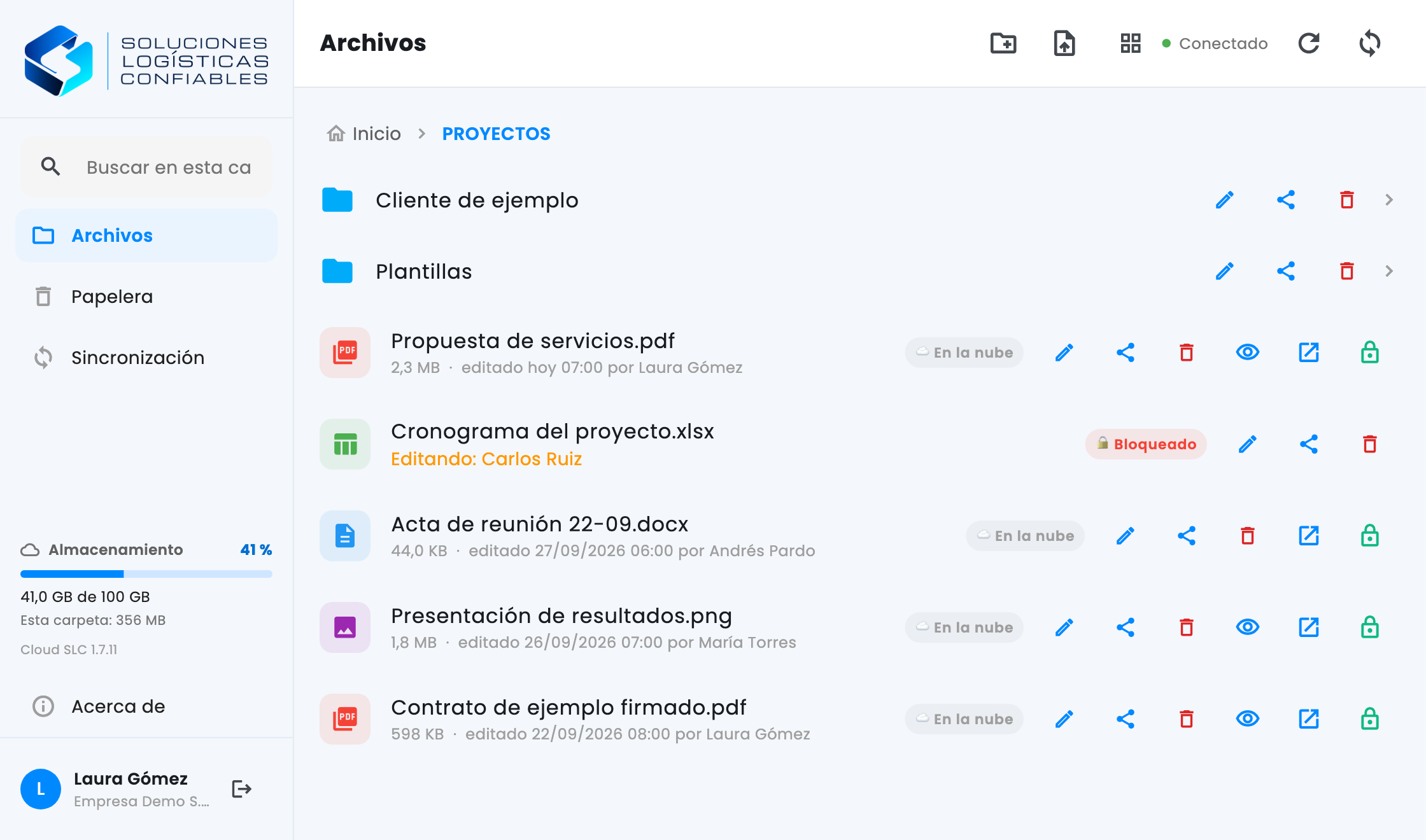This screenshot has height=840, width=1426.
Task: Navigate to Inicio breadcrumb
Action: (x=364, y=134)
